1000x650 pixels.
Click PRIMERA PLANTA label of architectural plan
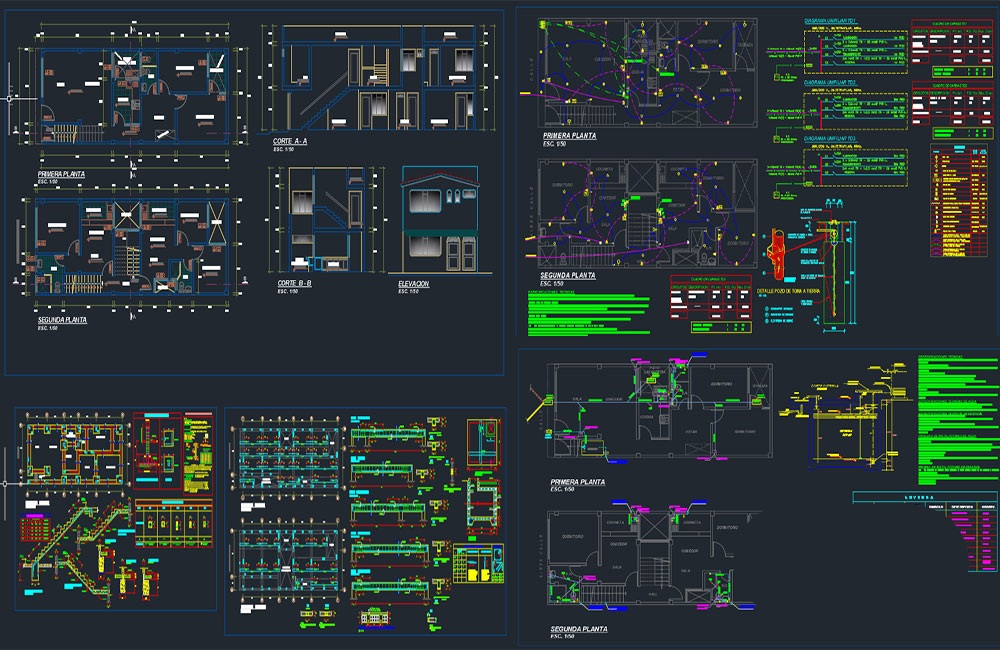point(61,174)
